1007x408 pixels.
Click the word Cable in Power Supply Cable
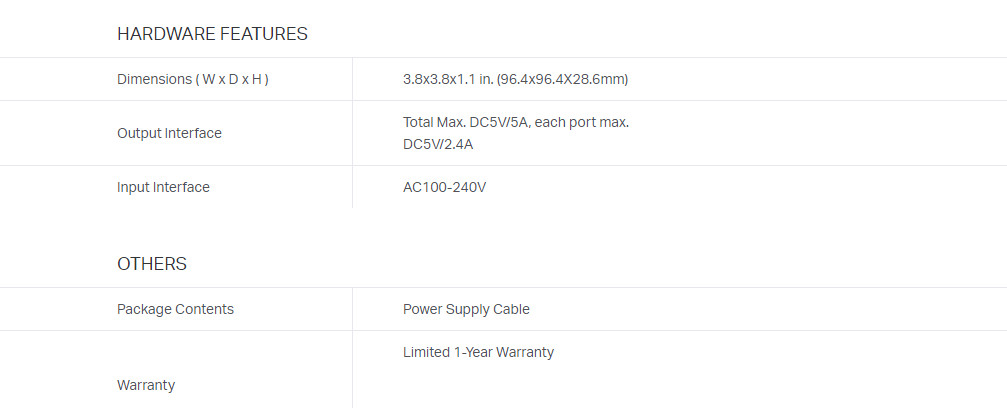(512, 310)
